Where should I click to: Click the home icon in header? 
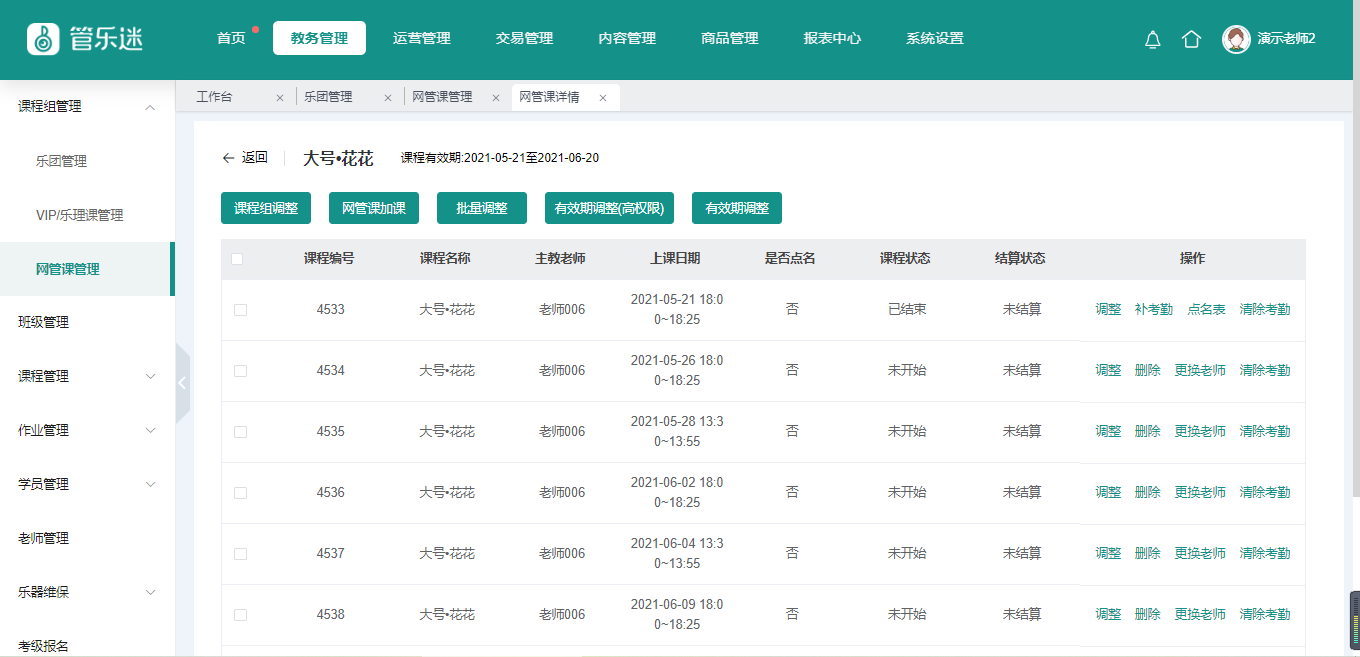click(x=1191, y=39)
